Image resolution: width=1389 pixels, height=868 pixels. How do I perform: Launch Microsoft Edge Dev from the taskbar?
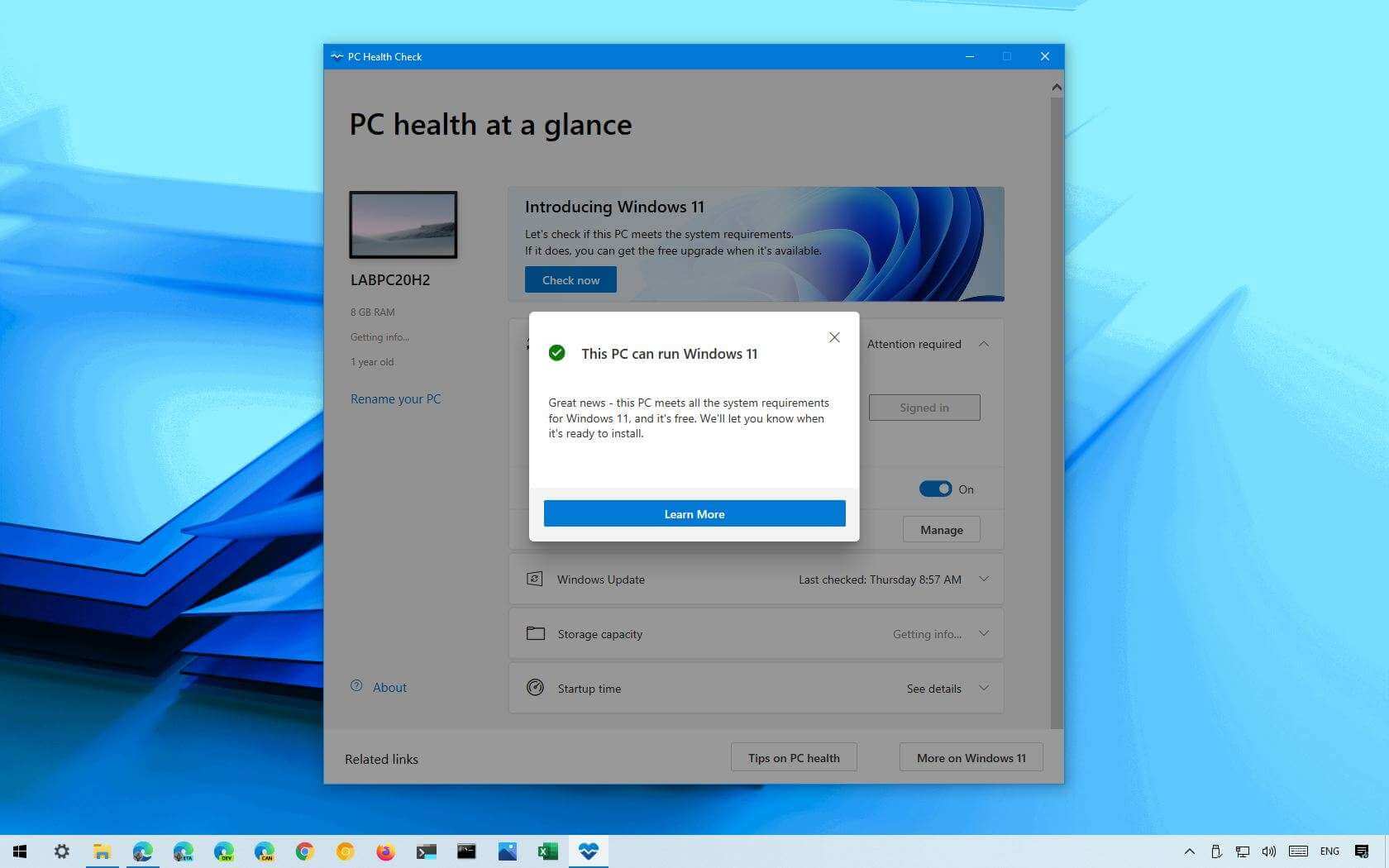click(x=222, y=851)
